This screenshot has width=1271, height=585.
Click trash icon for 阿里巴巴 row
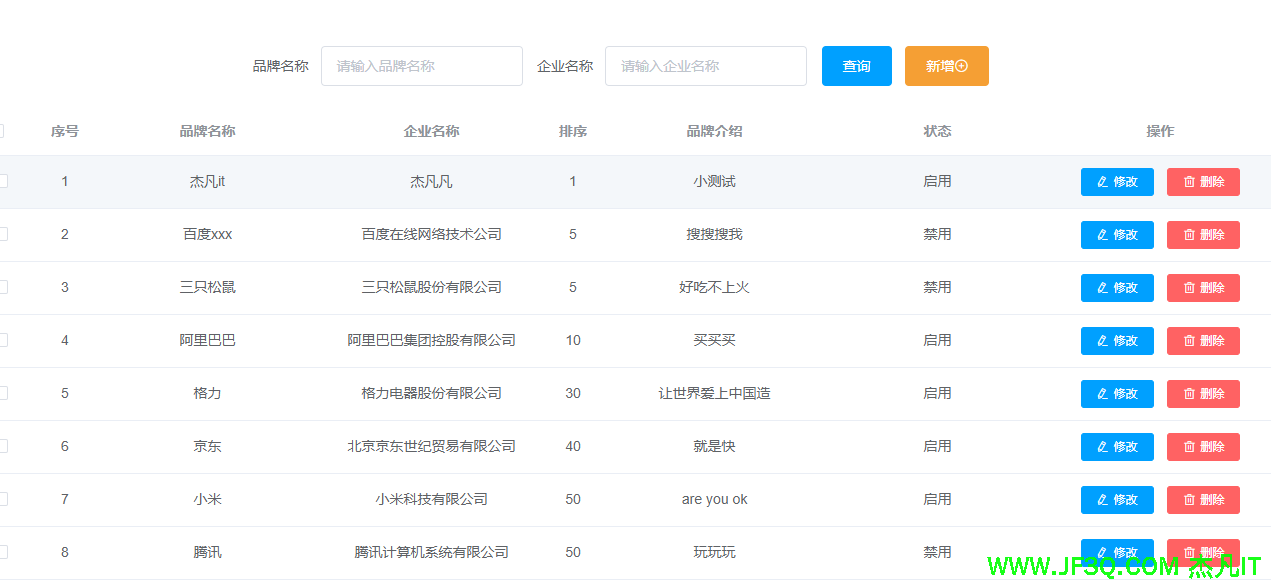1189,341
